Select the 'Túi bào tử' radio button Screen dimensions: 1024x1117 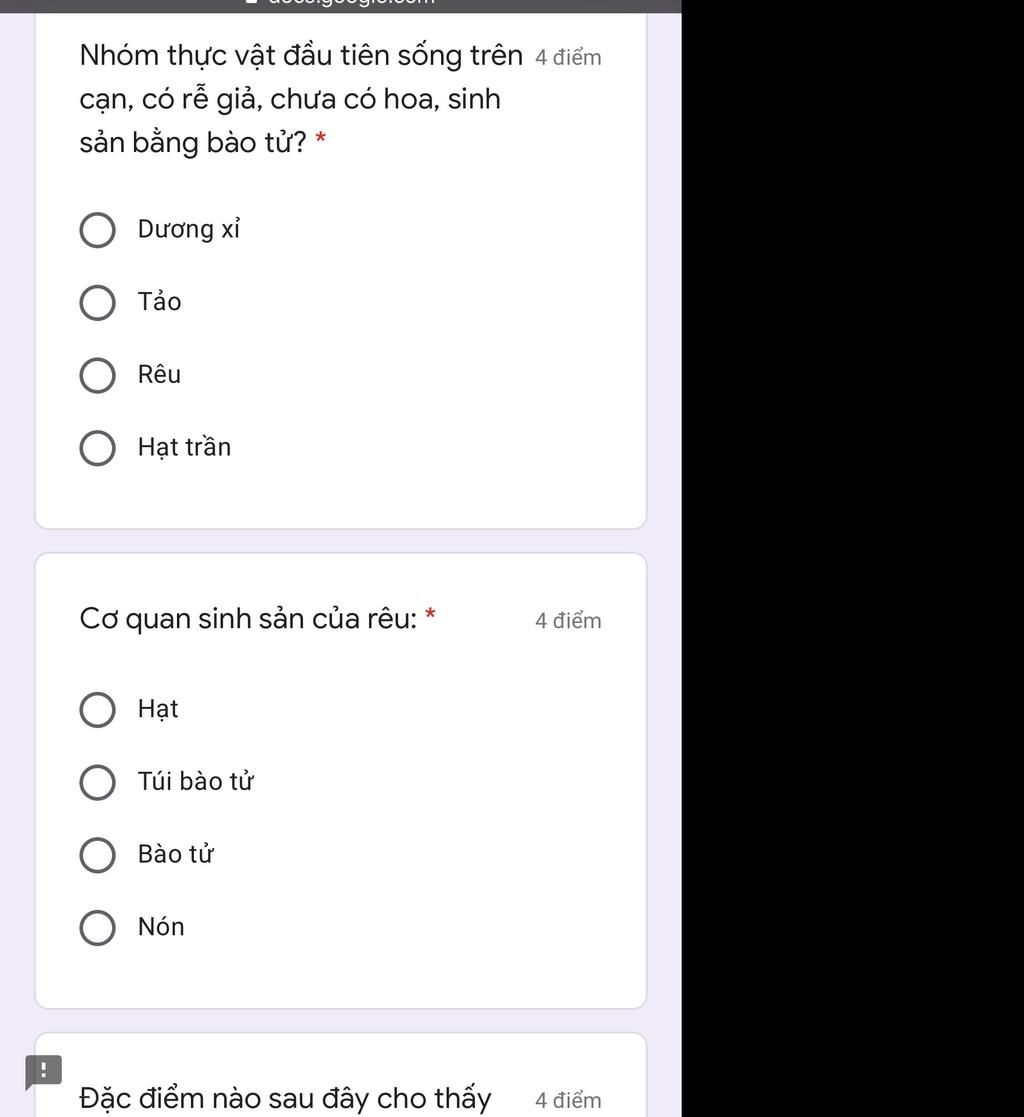coord(97,783)
